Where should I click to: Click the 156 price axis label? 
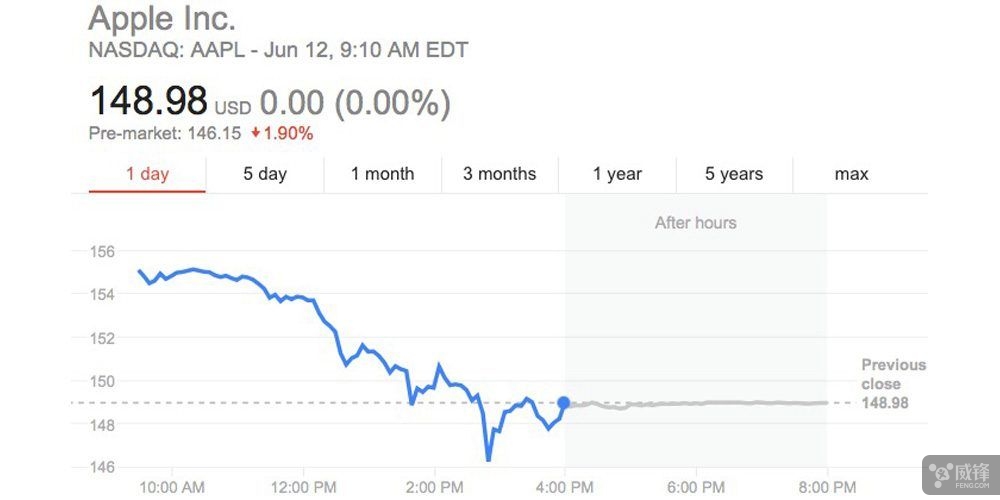click(103, 251)
